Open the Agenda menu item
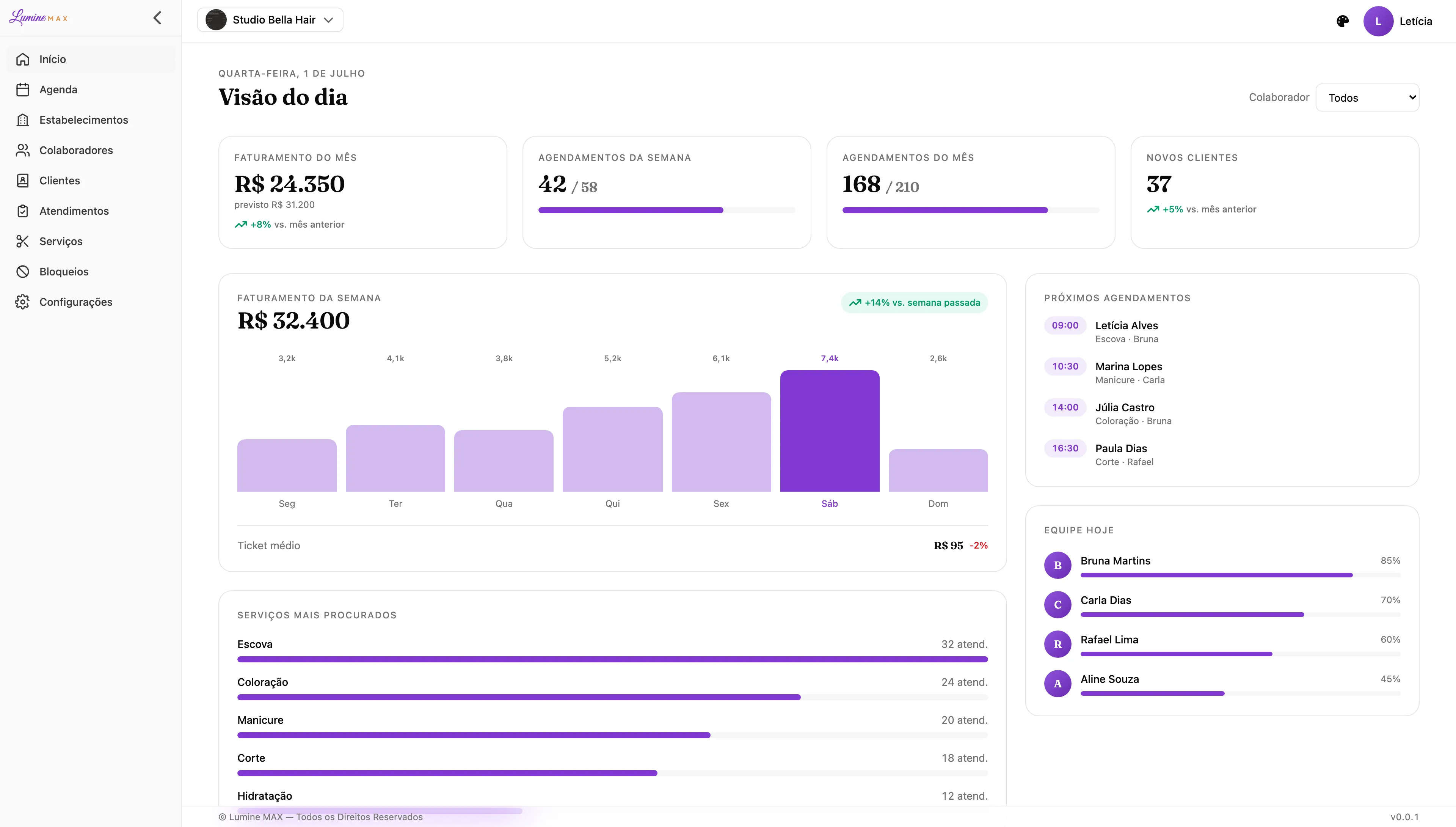The image size is (1456, 827). (91, 90)
